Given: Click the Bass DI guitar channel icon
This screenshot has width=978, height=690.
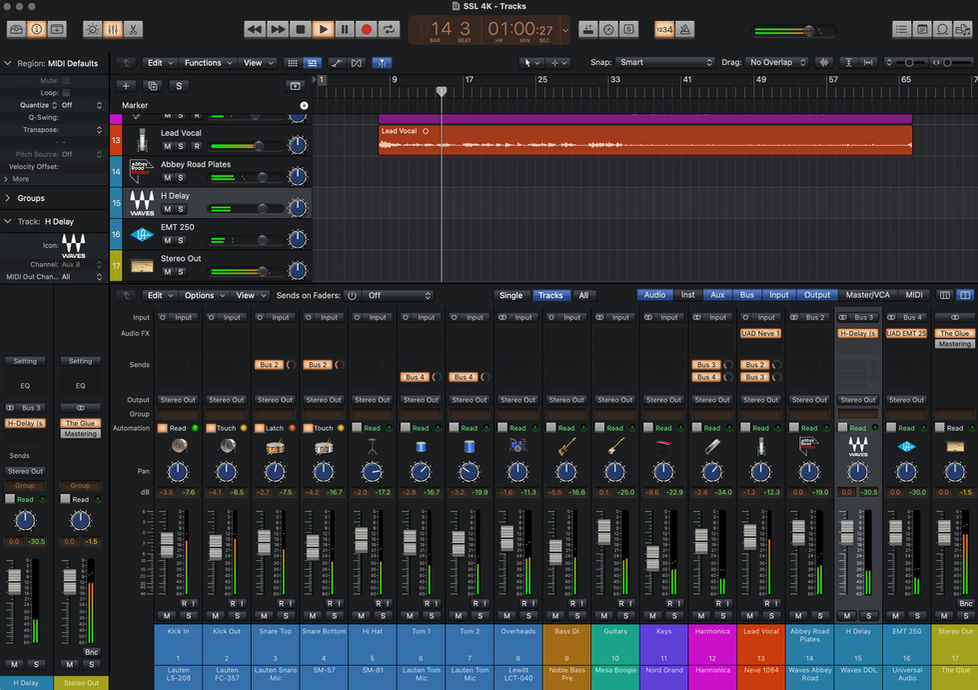Looking at the screenshot, I should tap(566, 445).
